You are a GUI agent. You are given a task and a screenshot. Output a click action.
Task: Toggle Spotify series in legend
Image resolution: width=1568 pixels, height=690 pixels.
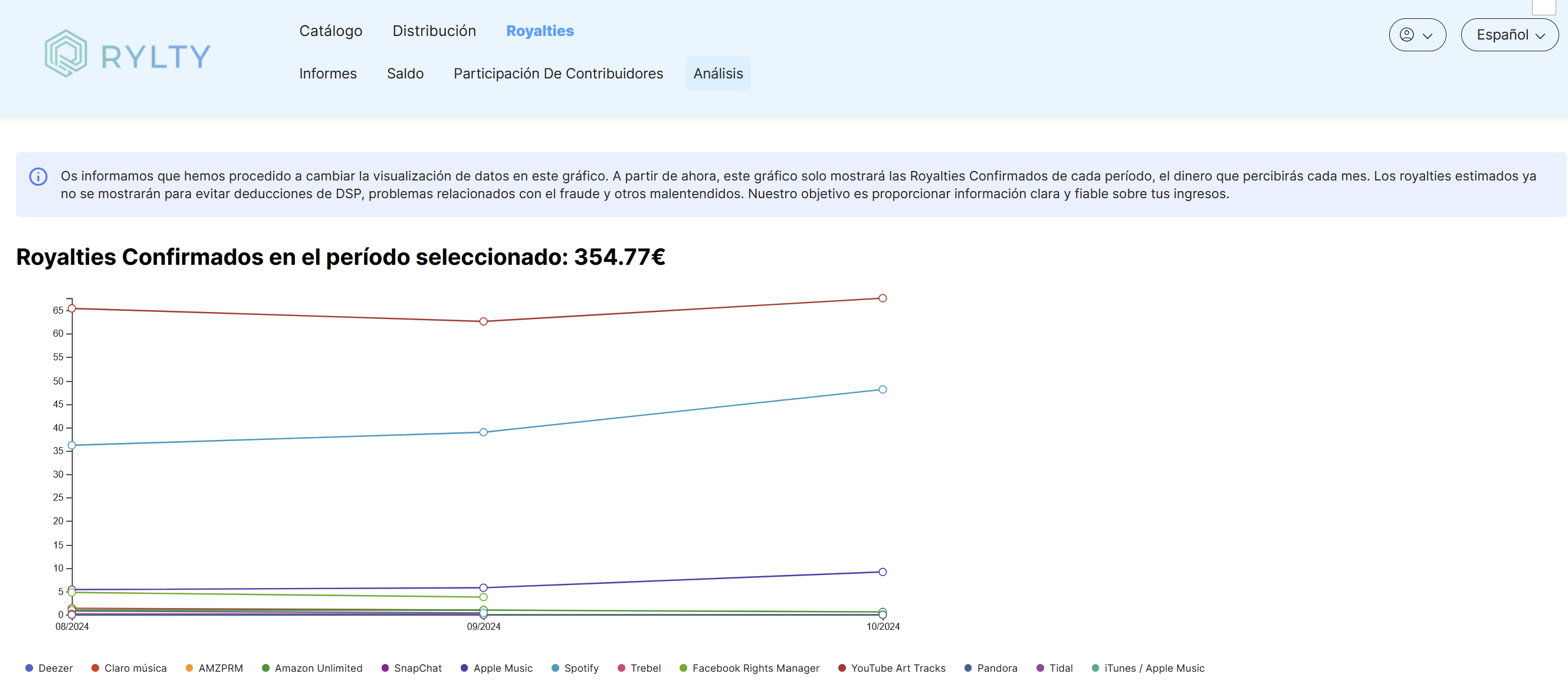point(575,668)
